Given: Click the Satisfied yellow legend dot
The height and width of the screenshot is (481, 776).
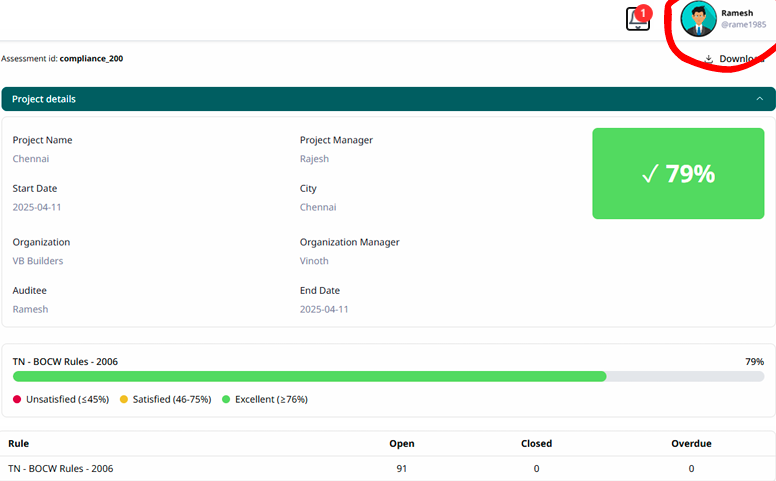Looking at the screenshot, I should click(124, 399).
